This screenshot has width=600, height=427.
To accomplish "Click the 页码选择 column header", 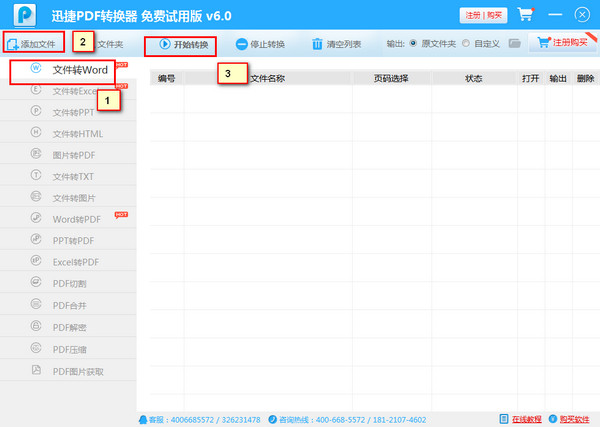I will coord(391,78).
